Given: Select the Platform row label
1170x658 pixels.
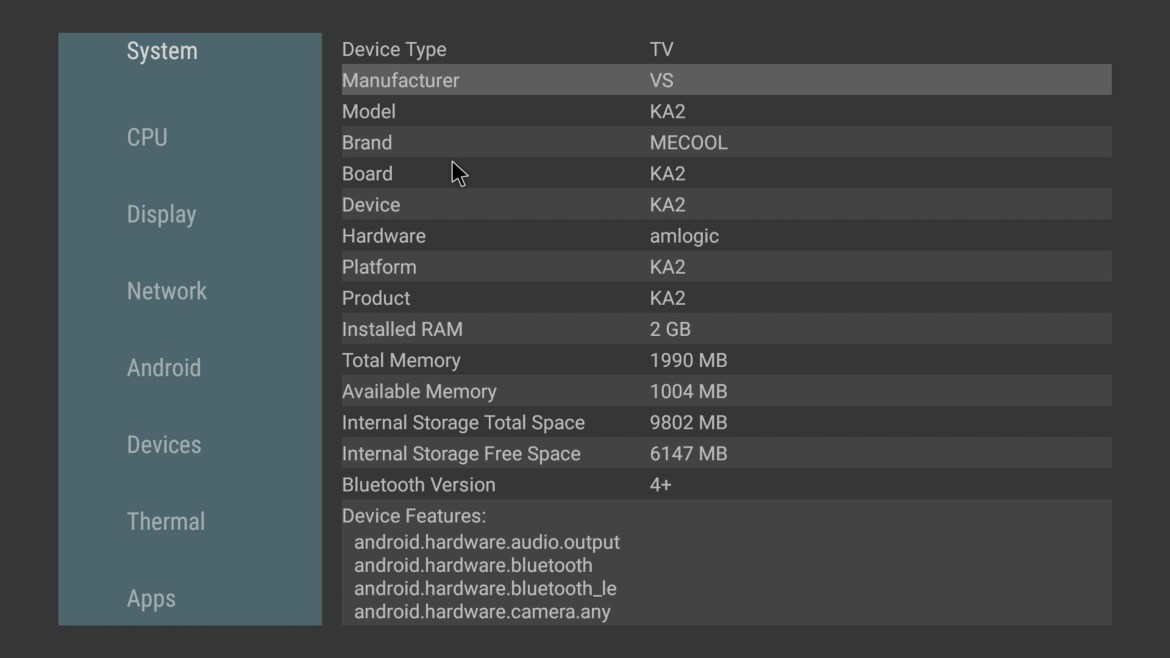Looking at the screenshot, I should click(x=379, y=267).
